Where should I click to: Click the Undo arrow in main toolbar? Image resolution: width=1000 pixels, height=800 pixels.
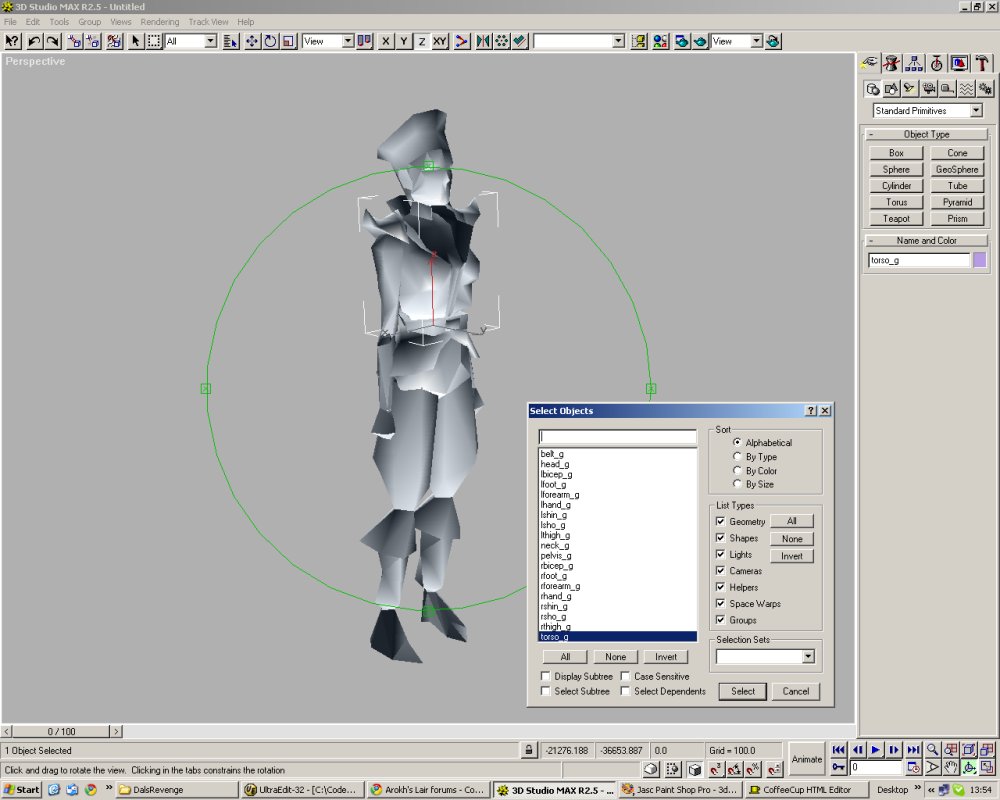tap(34, 41)
